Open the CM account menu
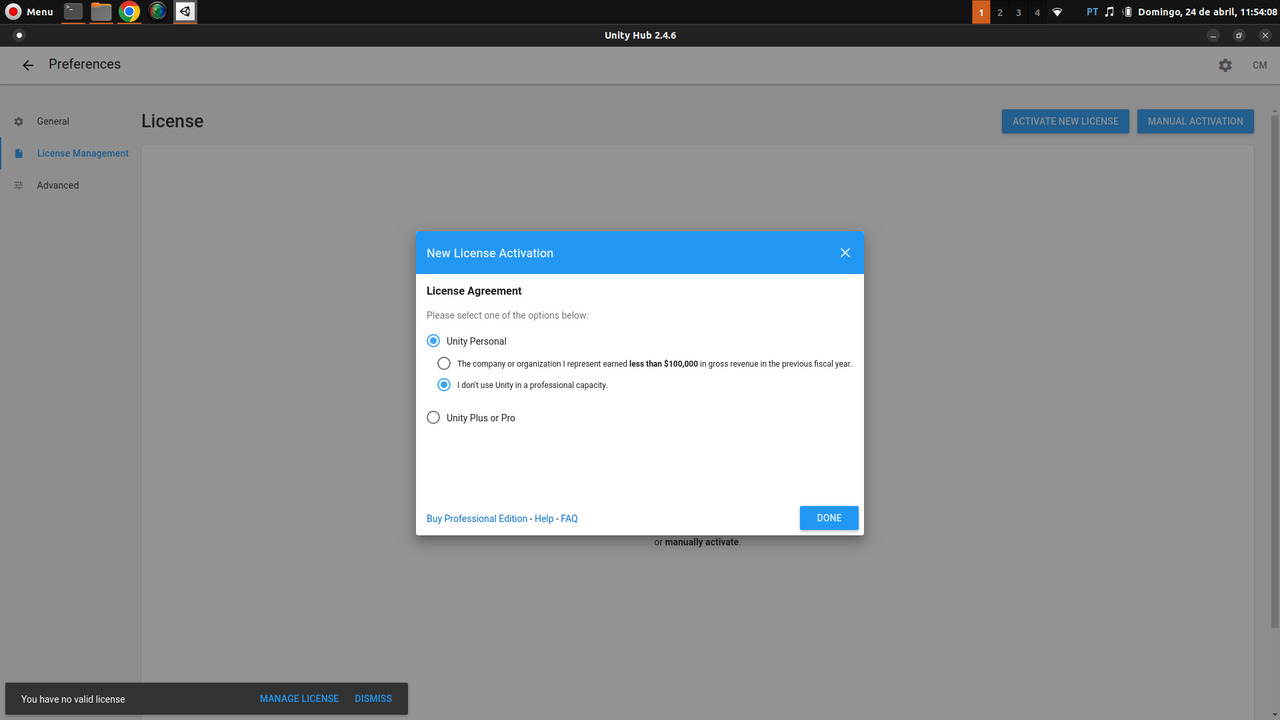The height and width of the screenshot is (720, 1280). coord(1260,65)
